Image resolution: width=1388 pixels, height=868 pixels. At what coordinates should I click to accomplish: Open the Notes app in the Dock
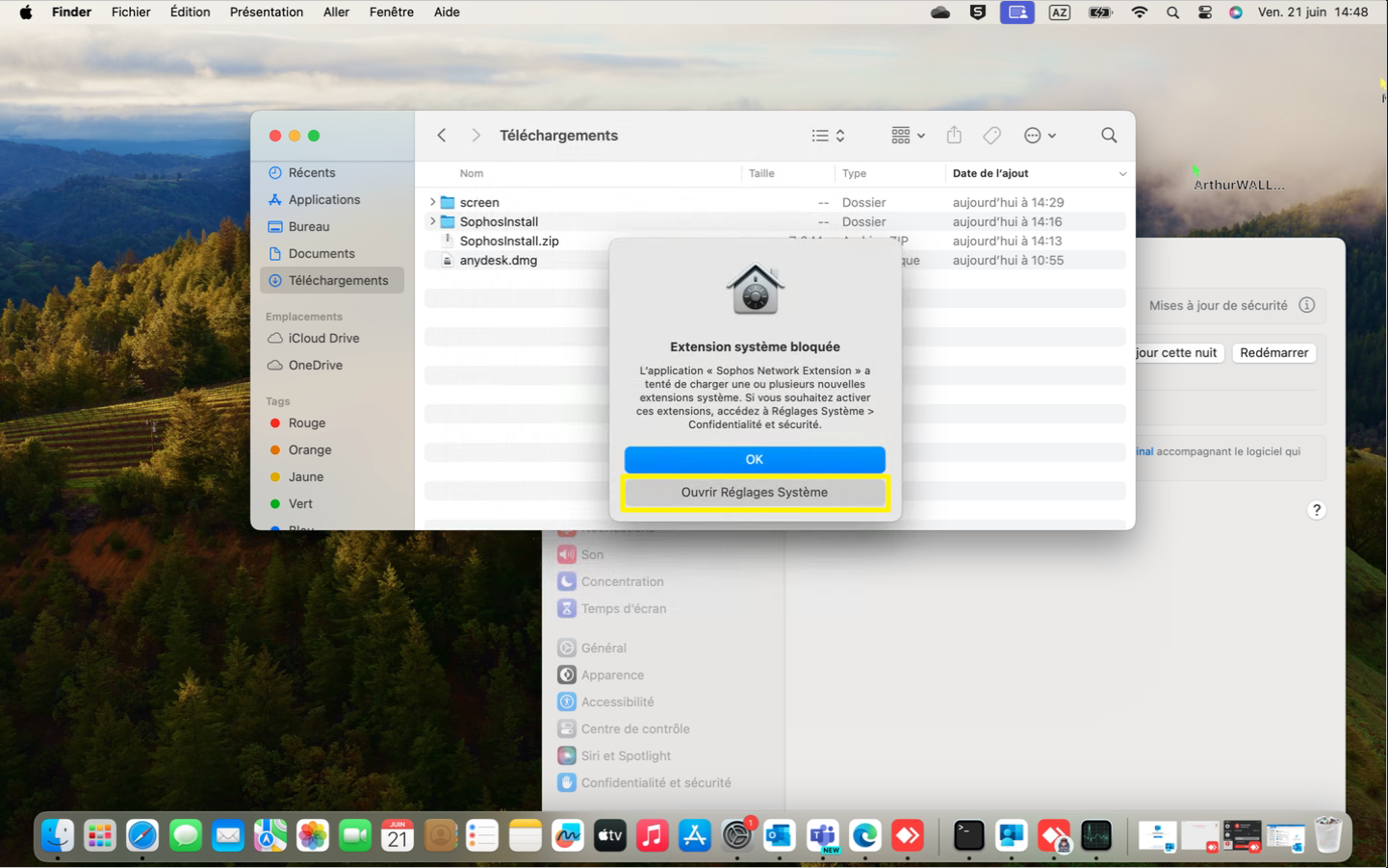(526, 836)
